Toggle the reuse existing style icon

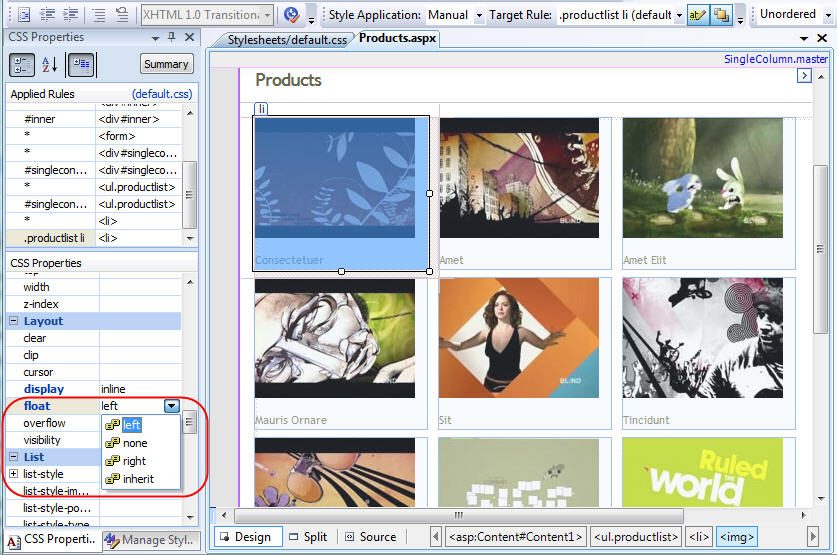click(x=721, y=15)
